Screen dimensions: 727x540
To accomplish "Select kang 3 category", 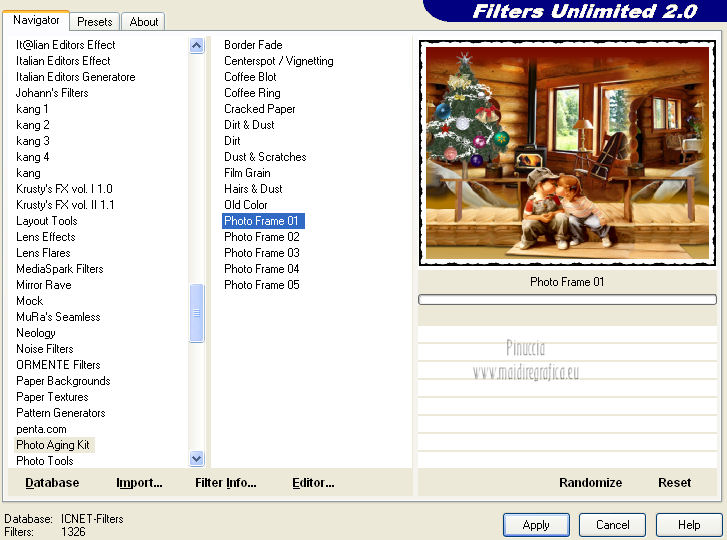I will tap(32, 141).
